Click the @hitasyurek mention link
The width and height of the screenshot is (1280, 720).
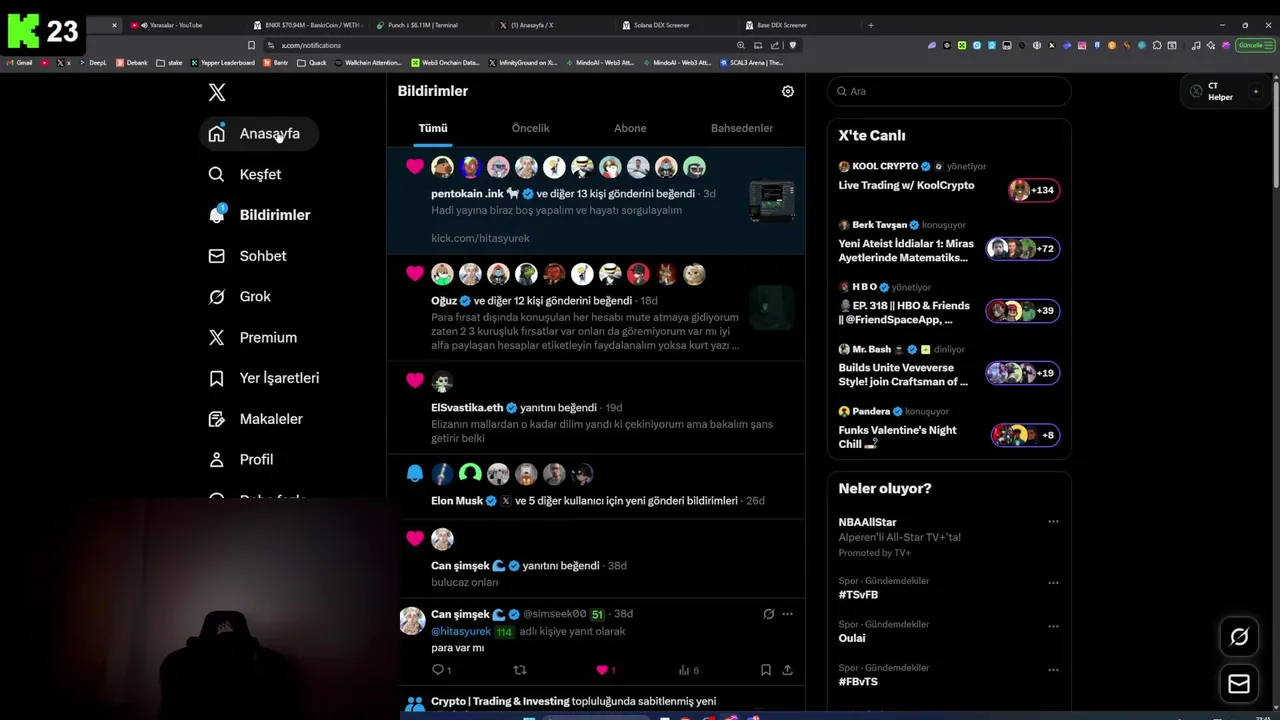pos(461,631)
